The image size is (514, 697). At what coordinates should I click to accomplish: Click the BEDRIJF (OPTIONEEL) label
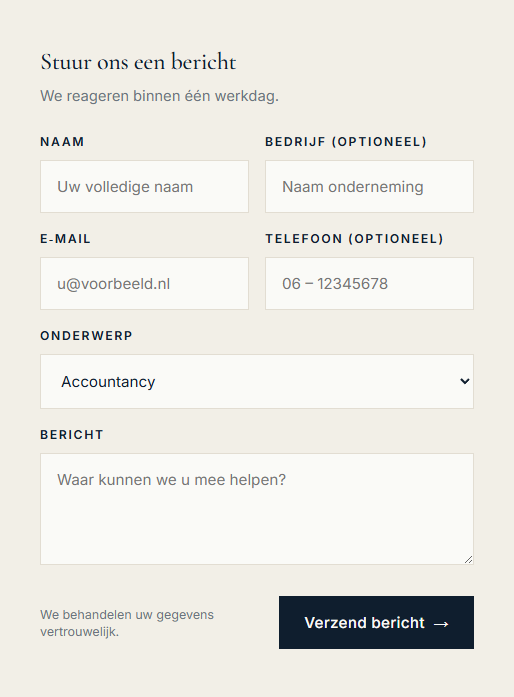point(346,142)
